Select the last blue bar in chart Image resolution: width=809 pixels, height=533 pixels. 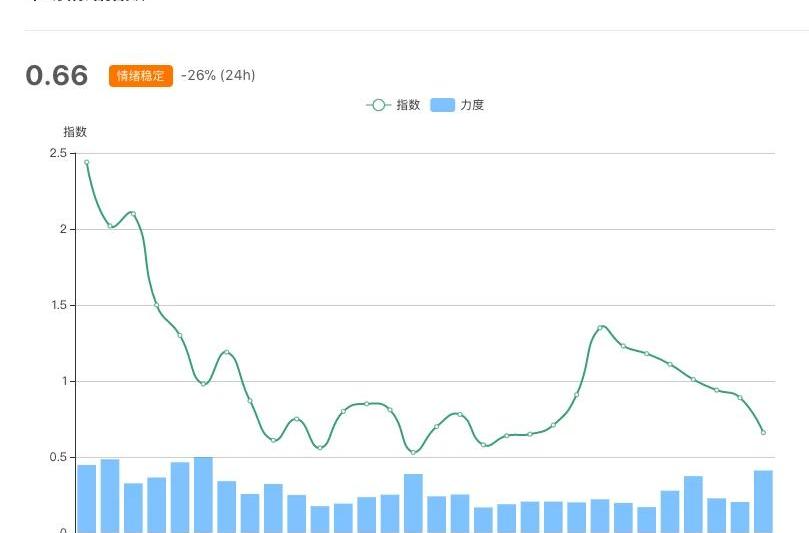point(763,500)
